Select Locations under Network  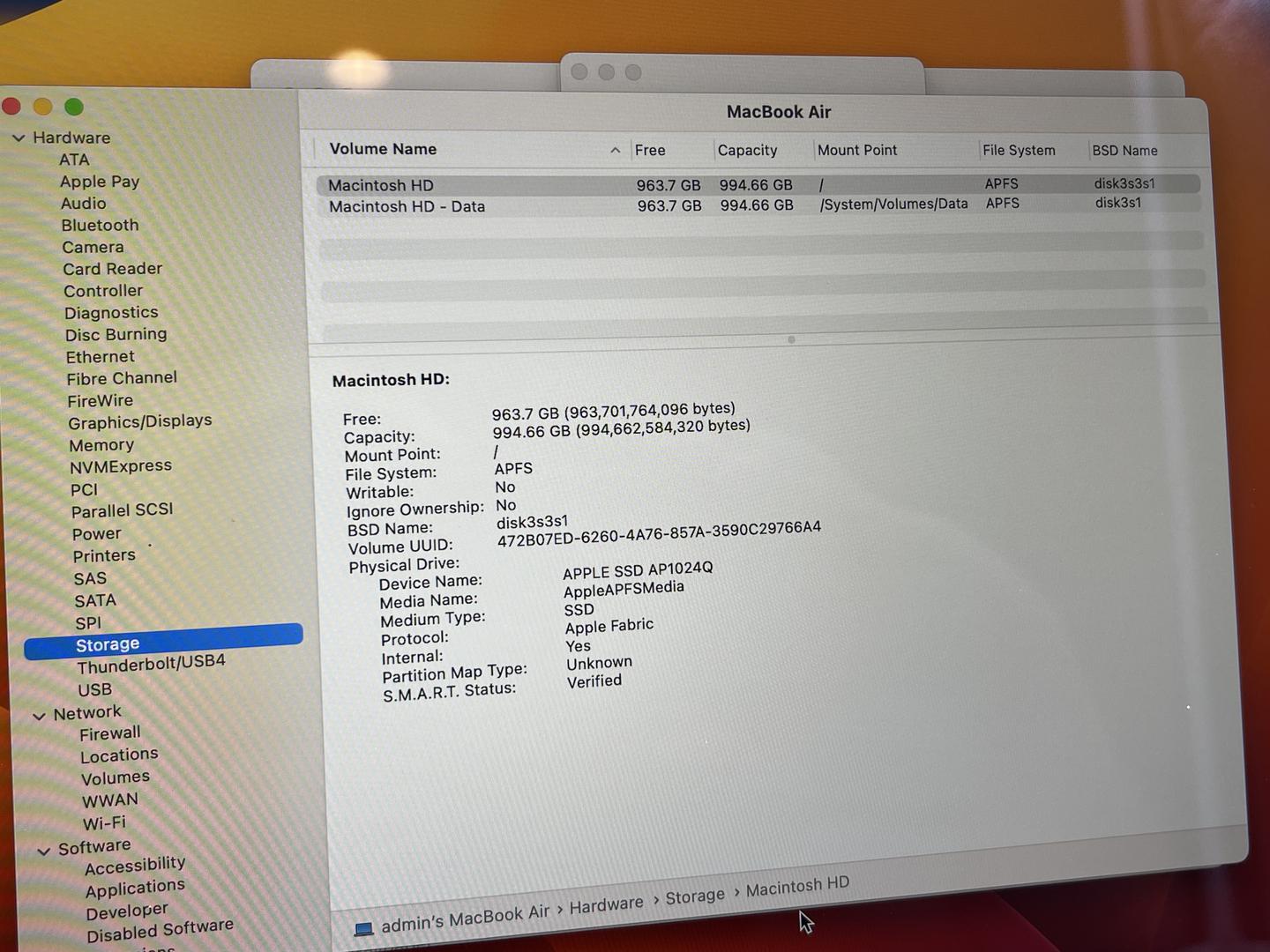tap(119, 755)
